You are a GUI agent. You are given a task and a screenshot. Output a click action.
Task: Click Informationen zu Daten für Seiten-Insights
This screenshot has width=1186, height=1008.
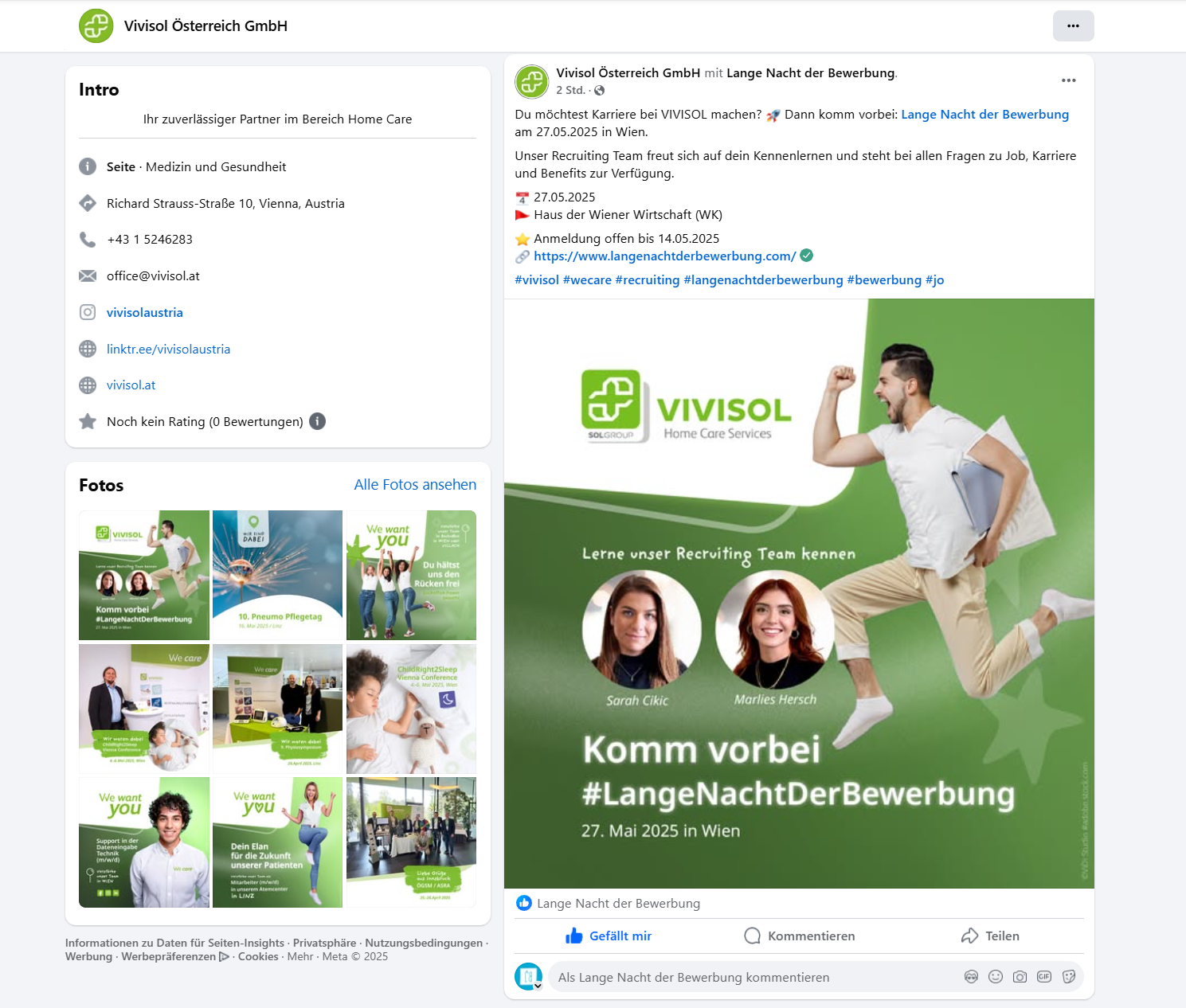click(x=174, y=943)
